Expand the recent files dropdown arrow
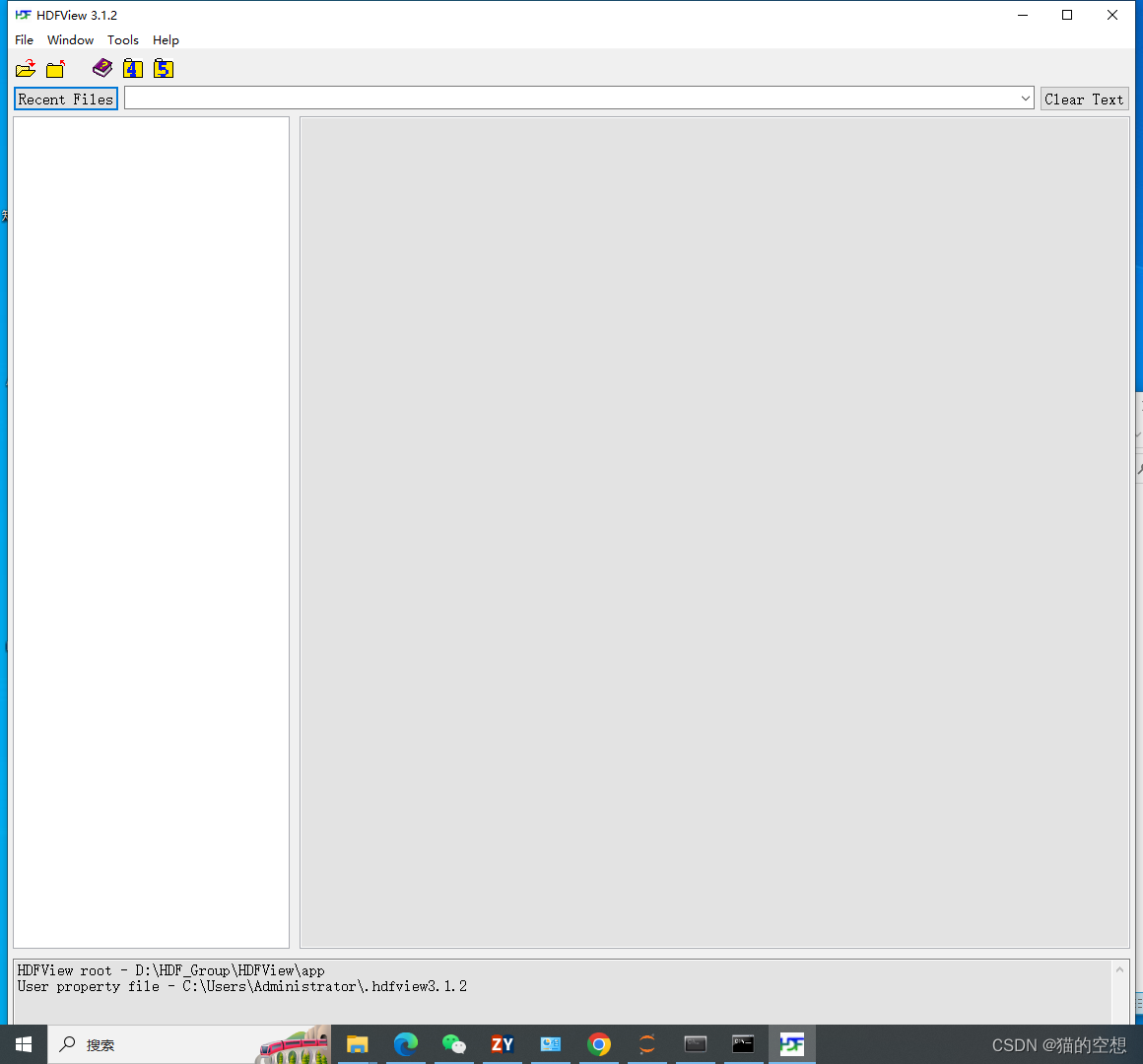 click(1025, 99)
